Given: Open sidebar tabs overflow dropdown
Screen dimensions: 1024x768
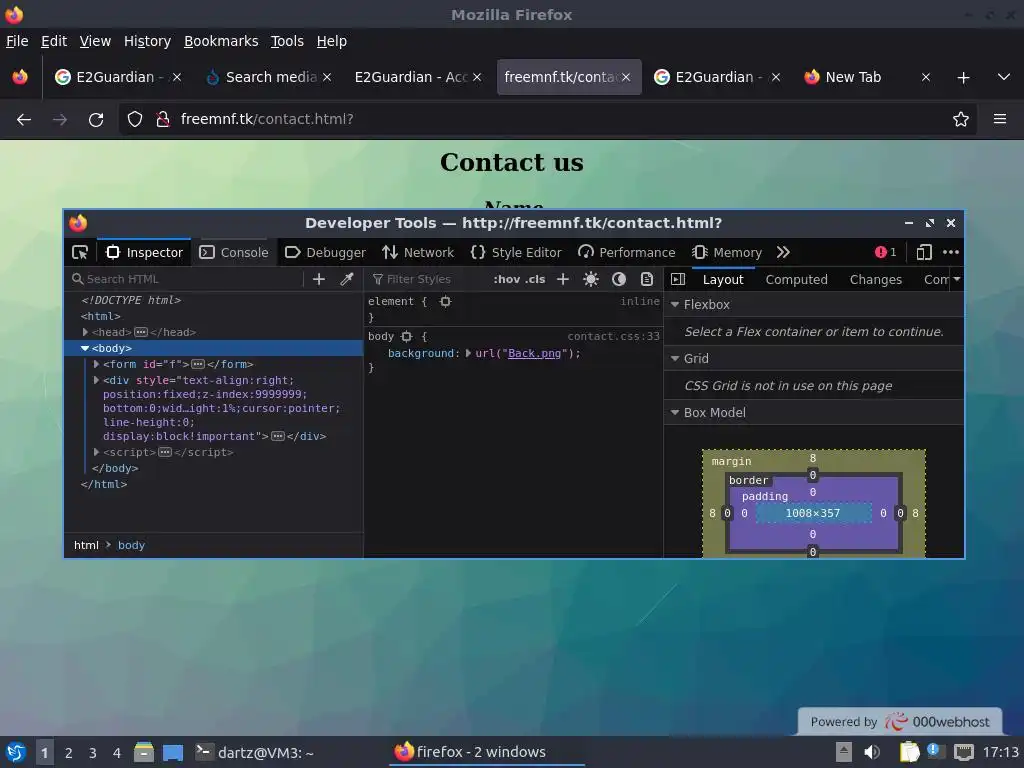Looking at the screenshot, I should (957, 279).
